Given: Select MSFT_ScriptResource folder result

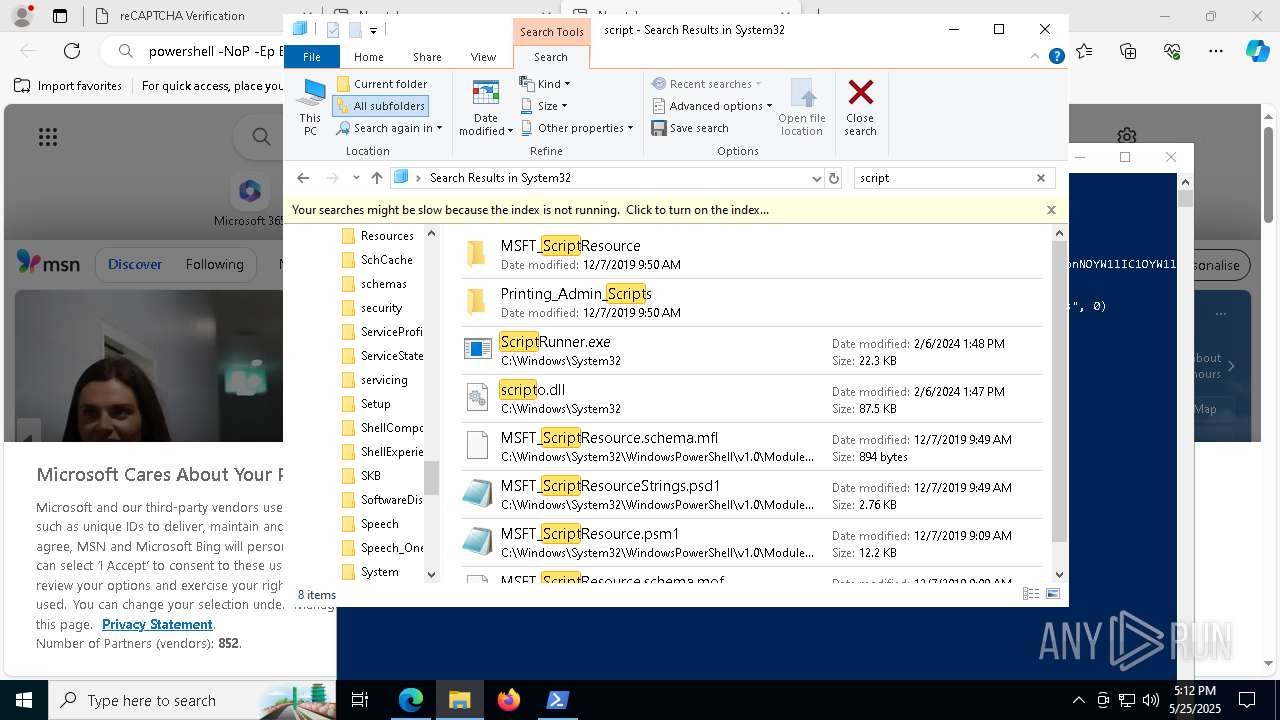Looking at the screenshot, I should pyautogui.click(x=752, y=255).
